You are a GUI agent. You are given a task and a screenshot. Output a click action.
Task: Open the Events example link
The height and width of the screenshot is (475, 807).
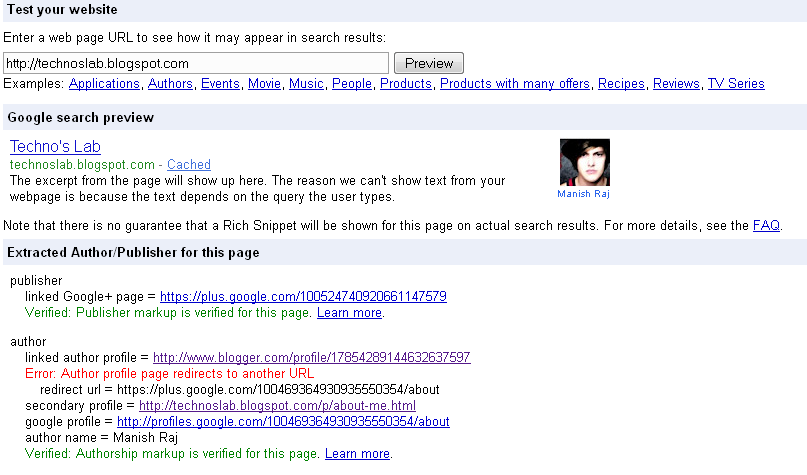click(220, 83)
